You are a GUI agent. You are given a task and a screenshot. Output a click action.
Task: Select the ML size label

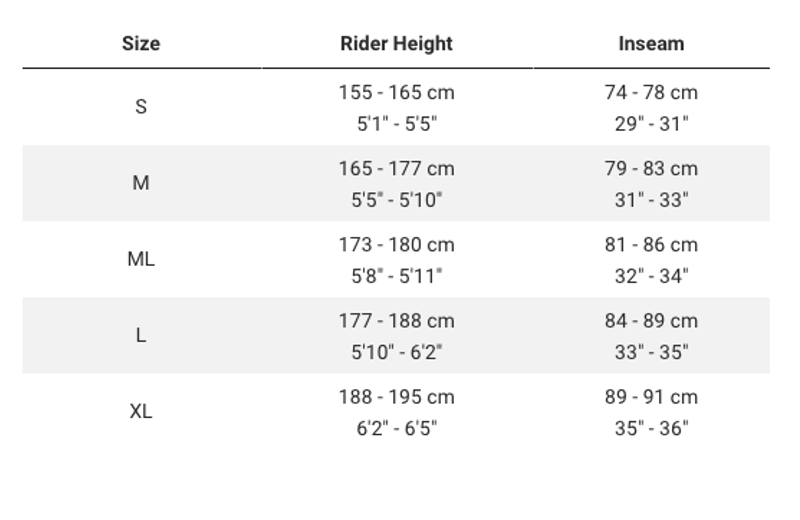[x=141, y=259]
